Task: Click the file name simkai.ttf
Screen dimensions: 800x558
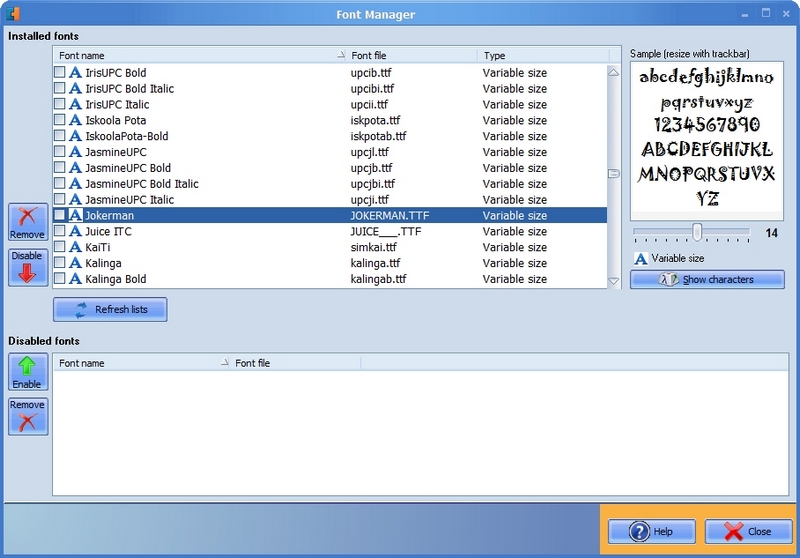Action: [x=373, y=247]
